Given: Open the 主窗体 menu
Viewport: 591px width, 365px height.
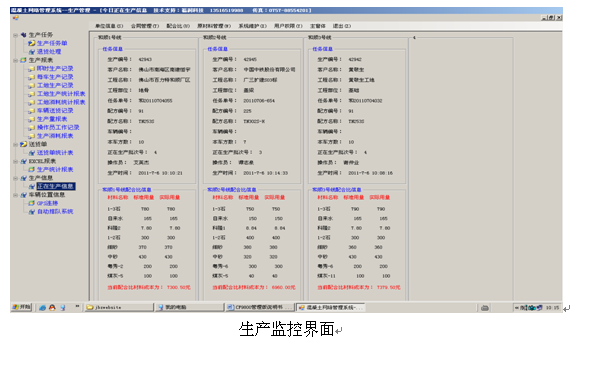Looking at the screenshot, I should 318,26.
